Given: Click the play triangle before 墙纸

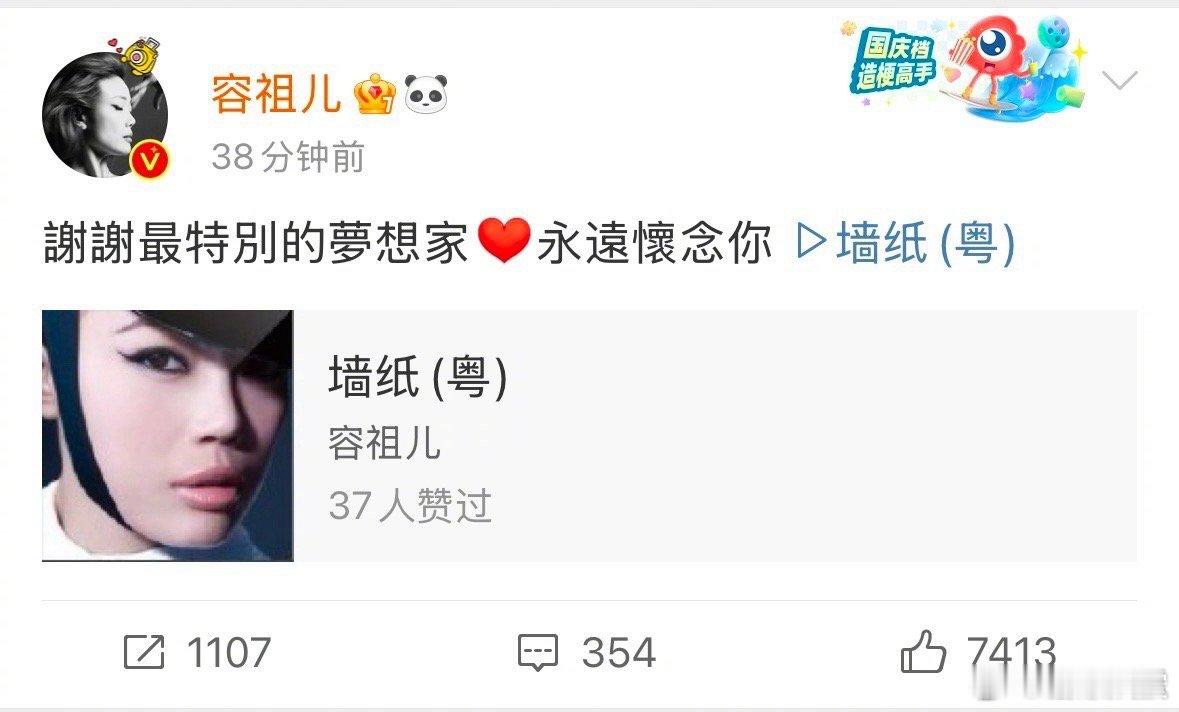Looking at the screenshot, I should point(811,243).
